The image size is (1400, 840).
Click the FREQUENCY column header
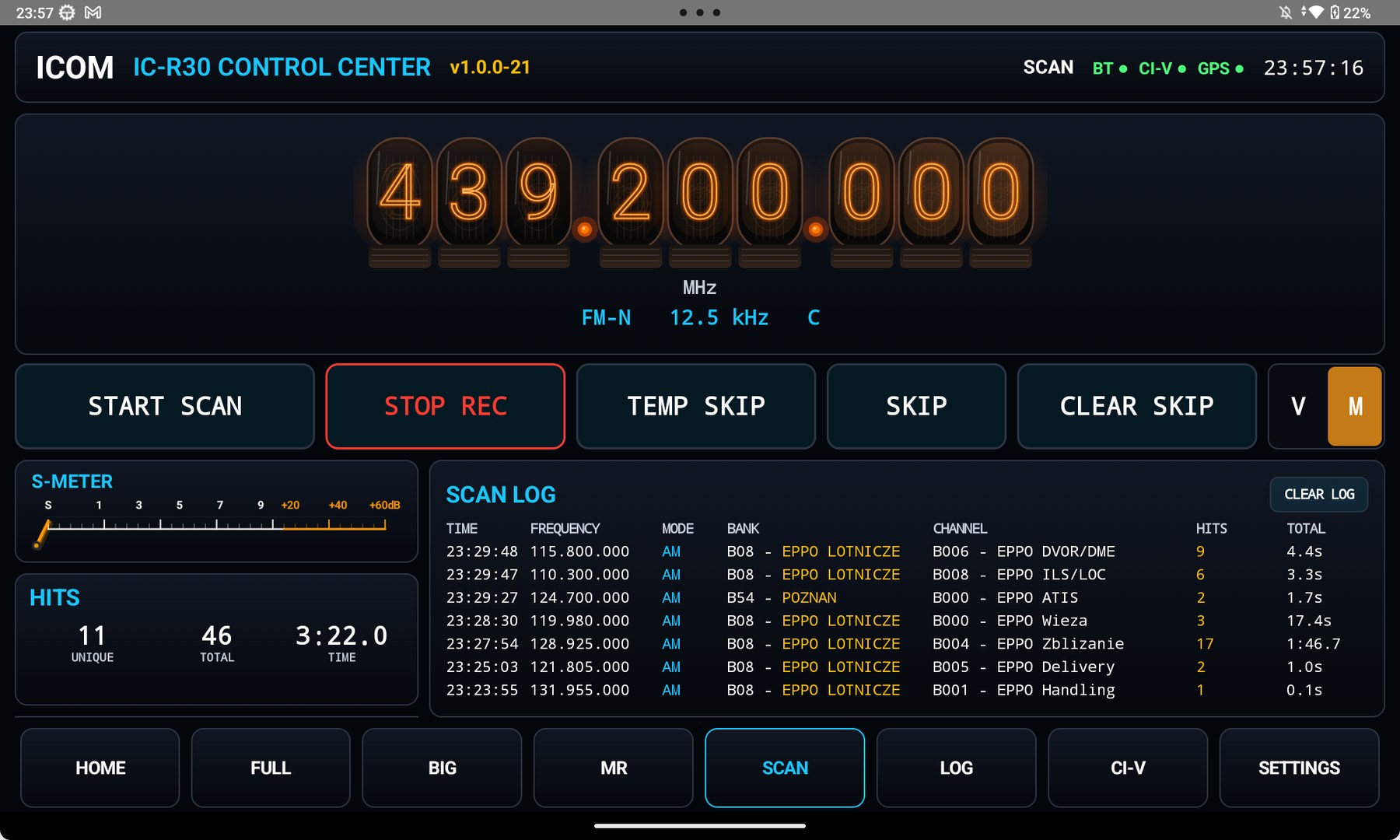click(565, 529)
